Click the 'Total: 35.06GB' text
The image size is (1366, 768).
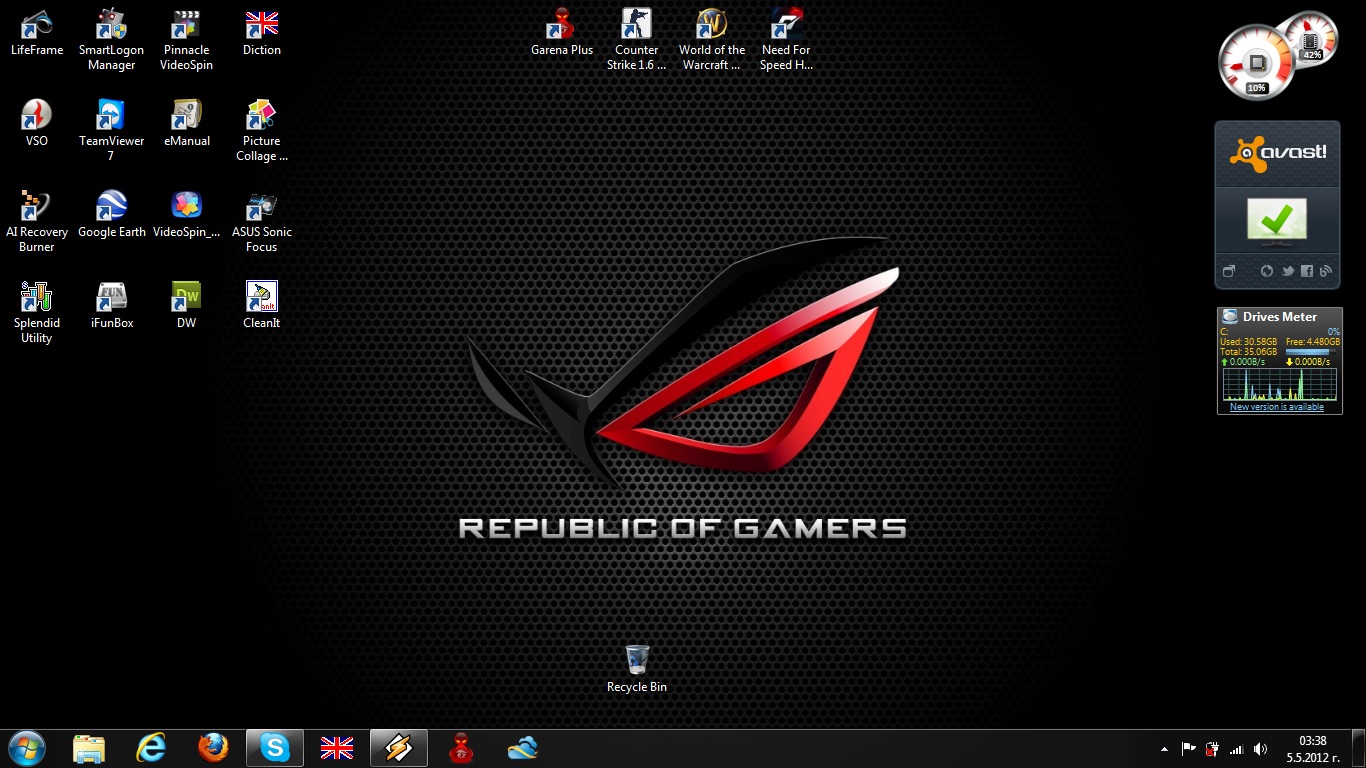click(1249, 352)
